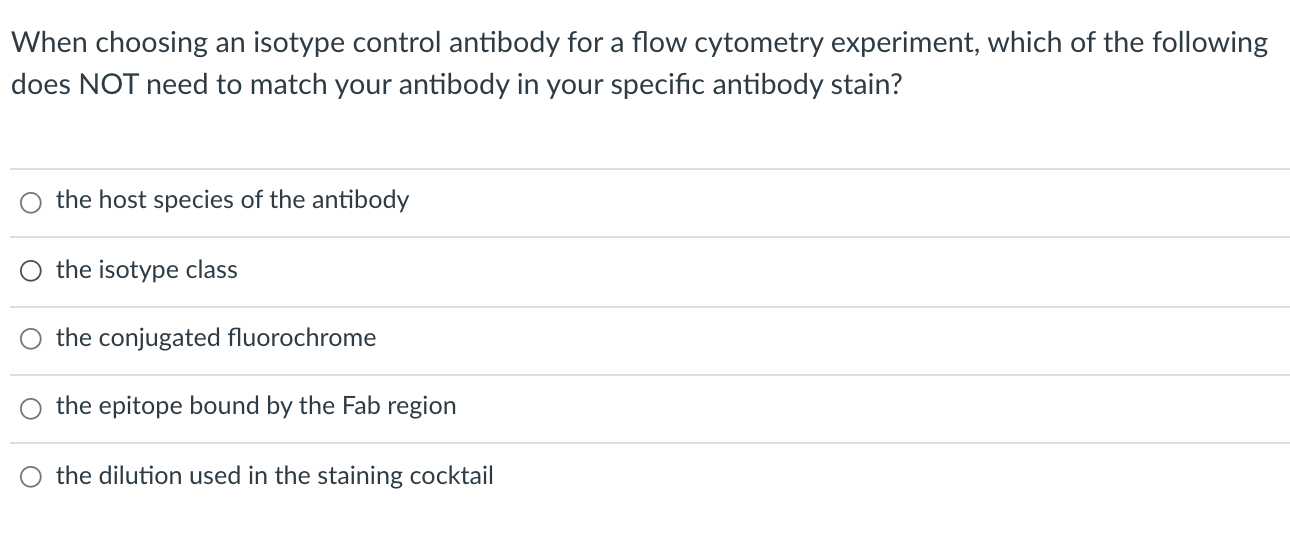Click the 'the isotype class' answer label
Viewport: 1290px width, 536px height.
pos(147,270)
